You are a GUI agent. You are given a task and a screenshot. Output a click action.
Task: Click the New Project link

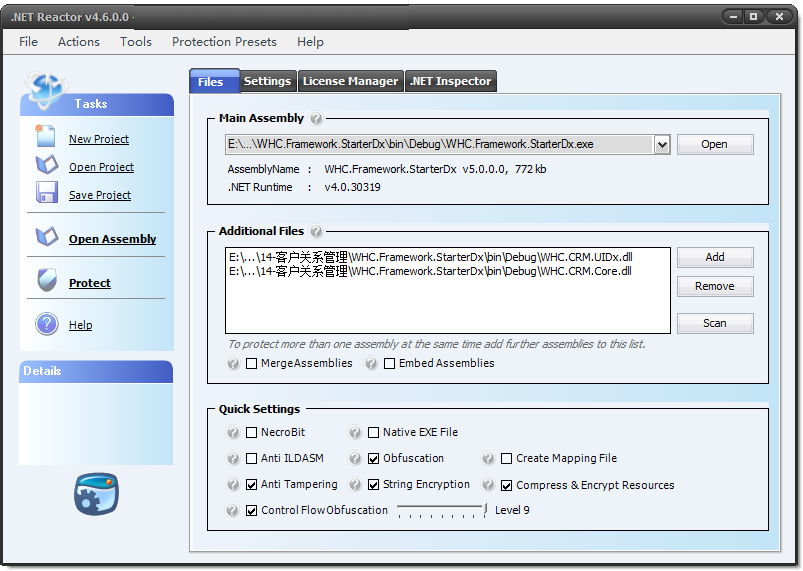coord(99,139)
